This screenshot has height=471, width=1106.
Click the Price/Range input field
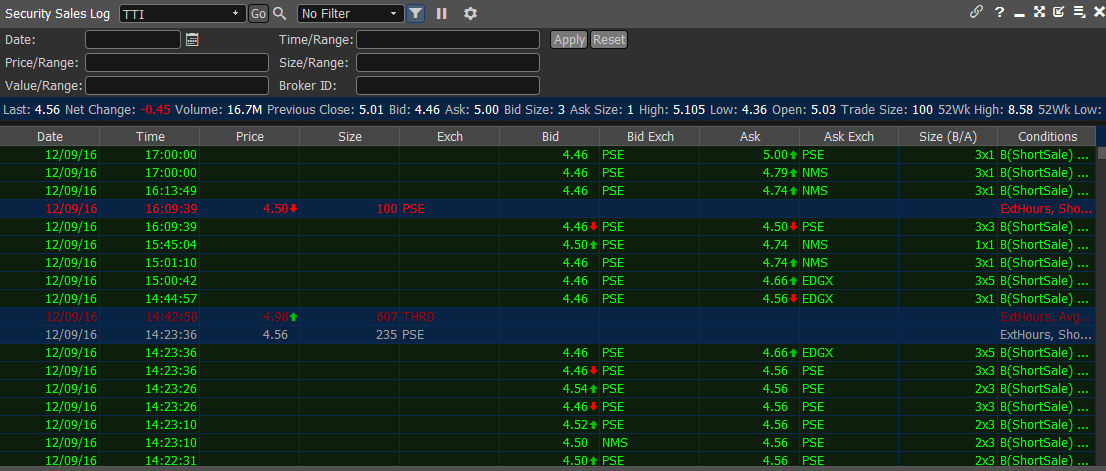tap(177, 63)
